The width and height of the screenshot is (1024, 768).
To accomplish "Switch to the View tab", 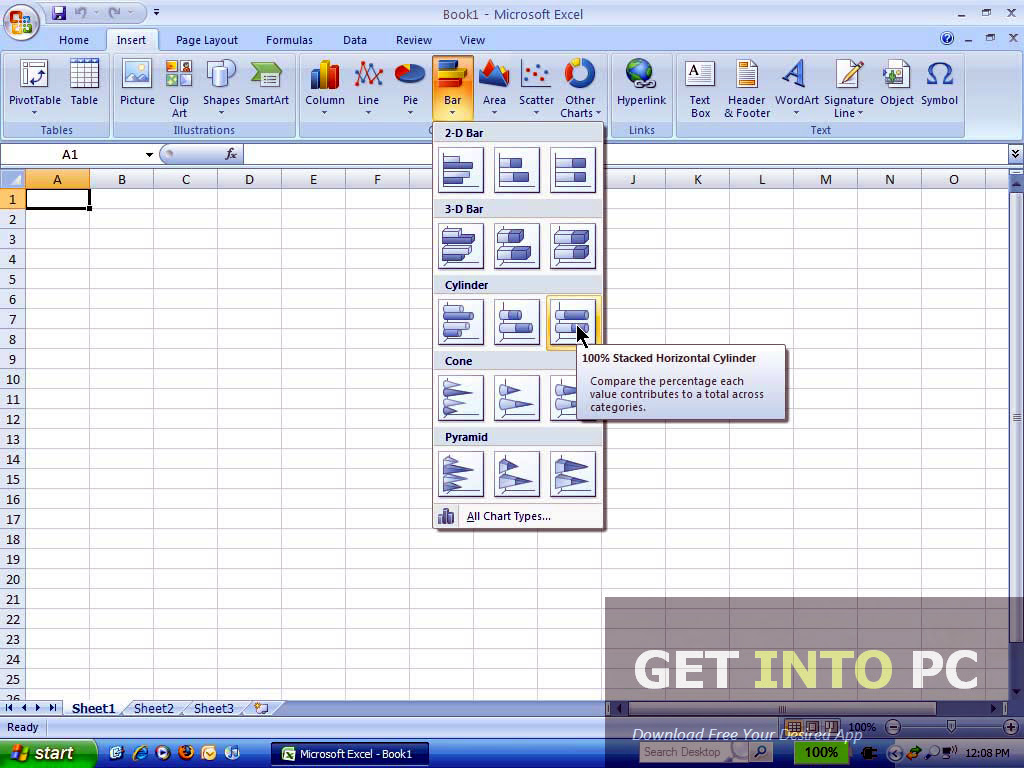I will pyautogui.click(x=472, y=40).
